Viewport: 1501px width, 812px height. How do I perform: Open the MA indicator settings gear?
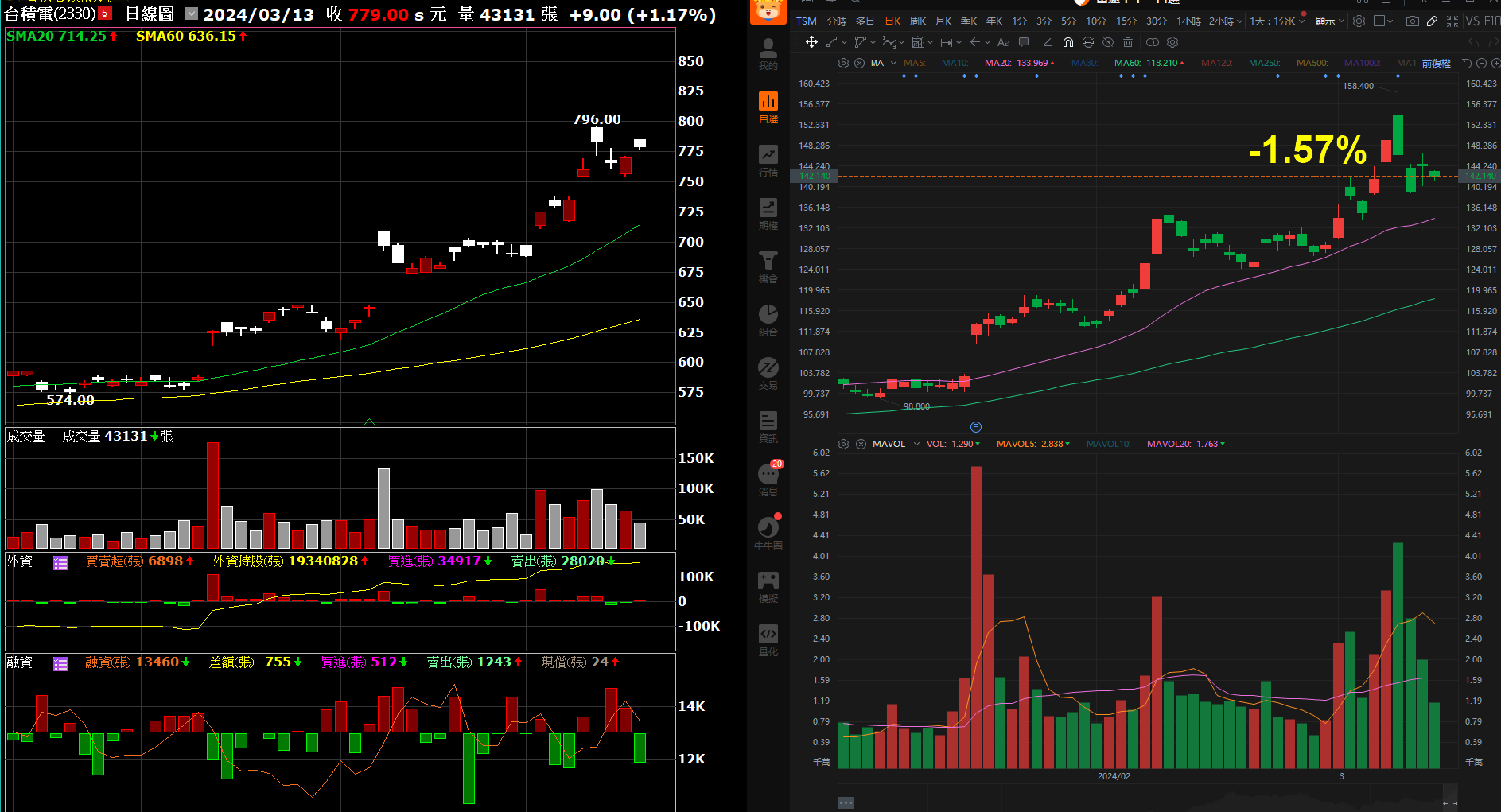coord(844,63)
